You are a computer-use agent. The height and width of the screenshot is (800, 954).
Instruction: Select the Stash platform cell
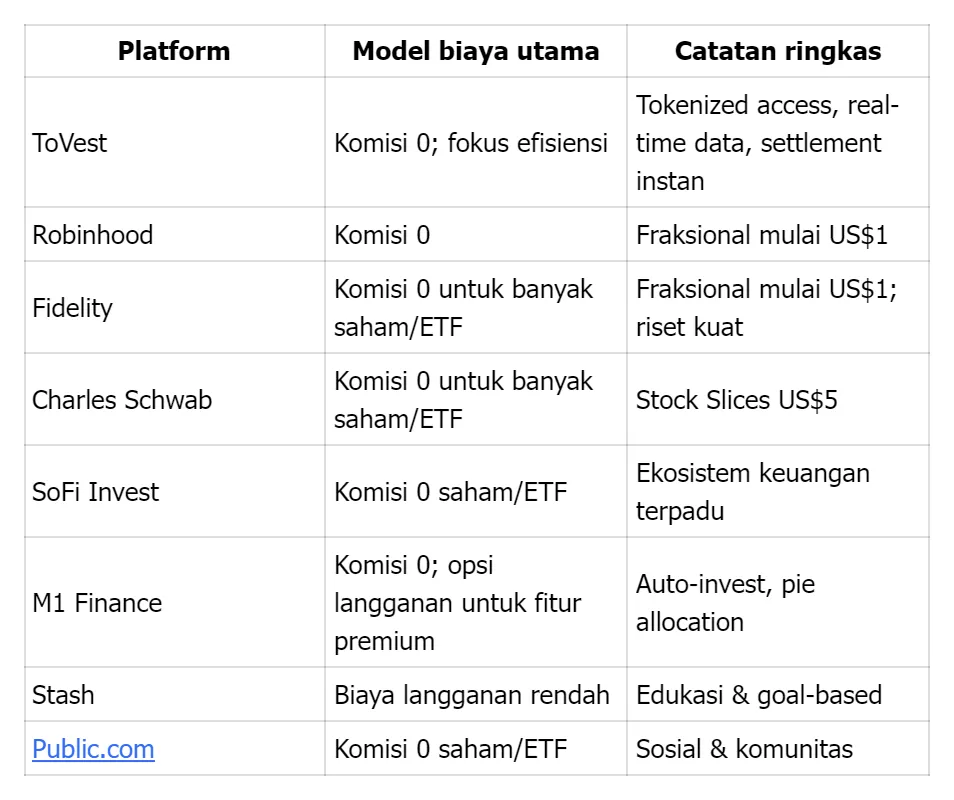tap(63, 695)
